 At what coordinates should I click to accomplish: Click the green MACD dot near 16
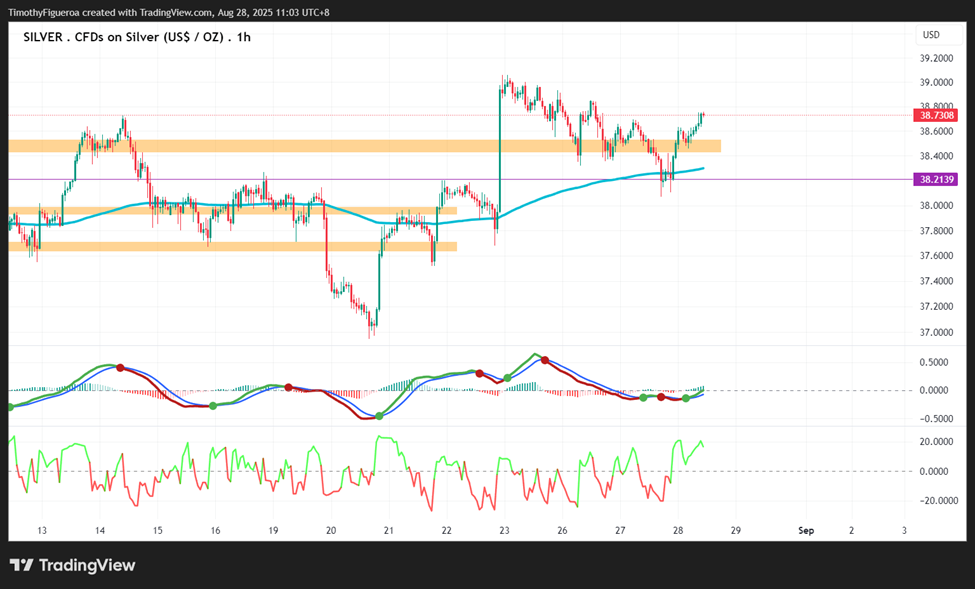tap(213, 406)
